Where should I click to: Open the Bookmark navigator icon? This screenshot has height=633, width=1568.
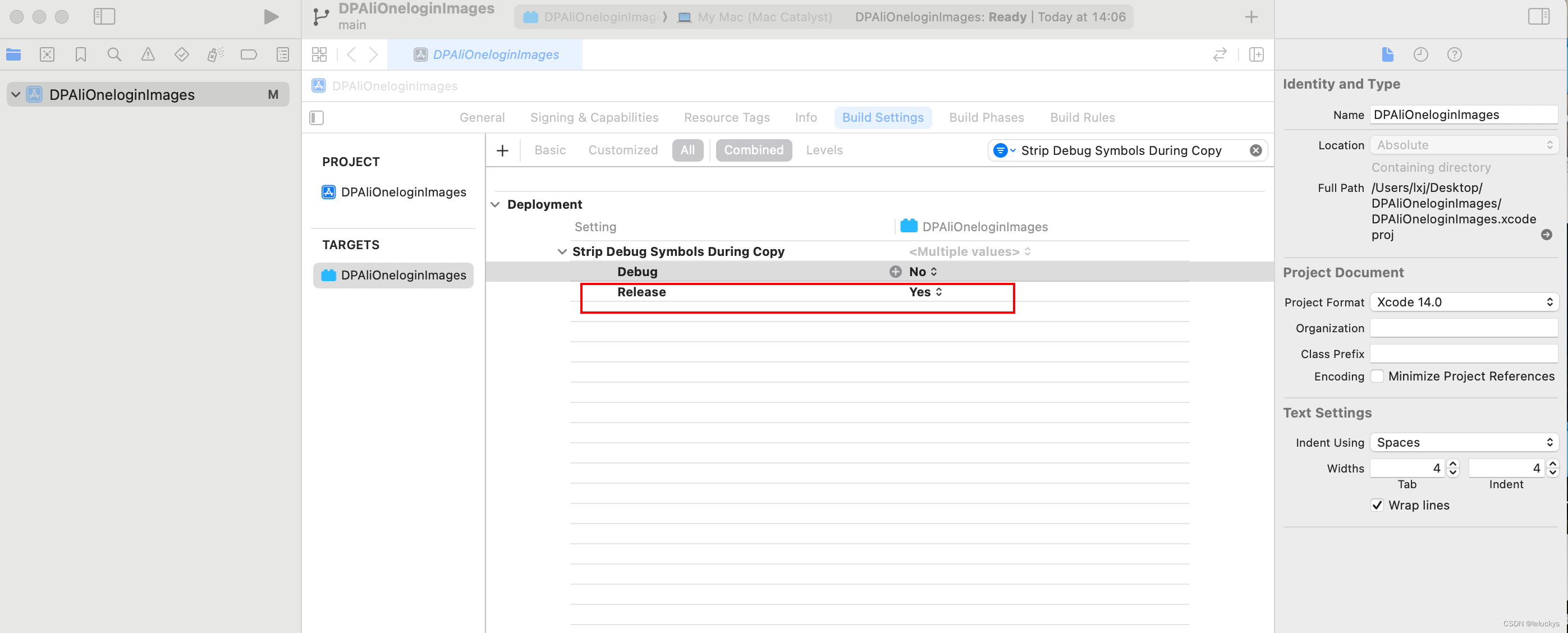[80, 55]
